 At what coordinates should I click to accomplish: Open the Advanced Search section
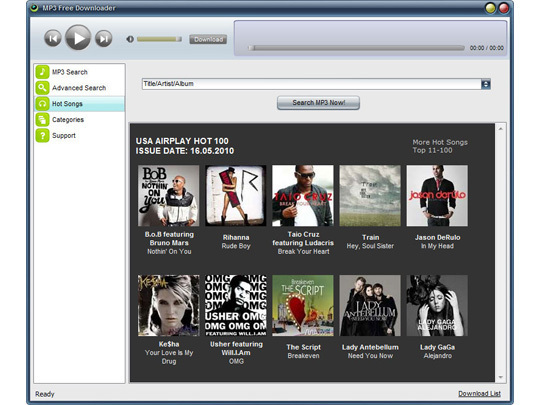pos(80,88)
